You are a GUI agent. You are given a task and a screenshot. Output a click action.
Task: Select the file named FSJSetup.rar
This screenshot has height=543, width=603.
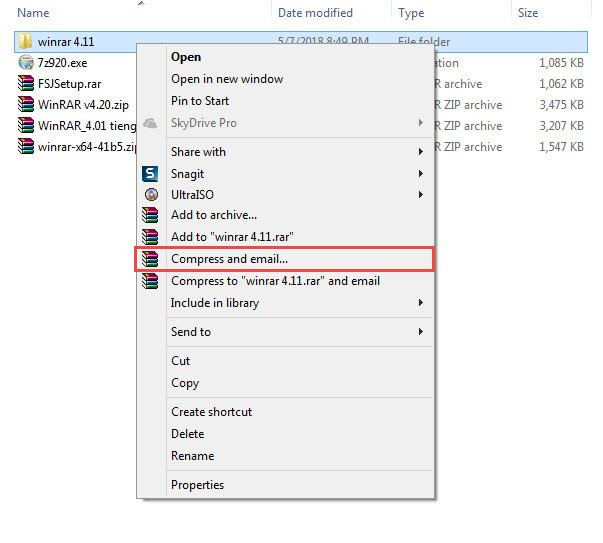pos(70,84)
